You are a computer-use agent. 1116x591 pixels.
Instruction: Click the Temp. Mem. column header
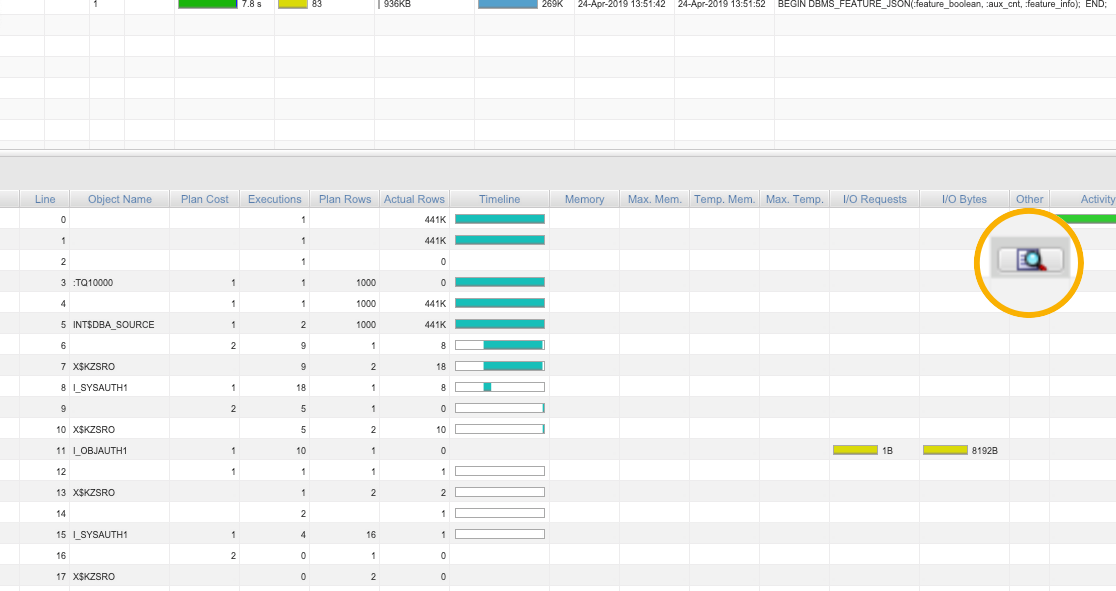pos(724,199)
